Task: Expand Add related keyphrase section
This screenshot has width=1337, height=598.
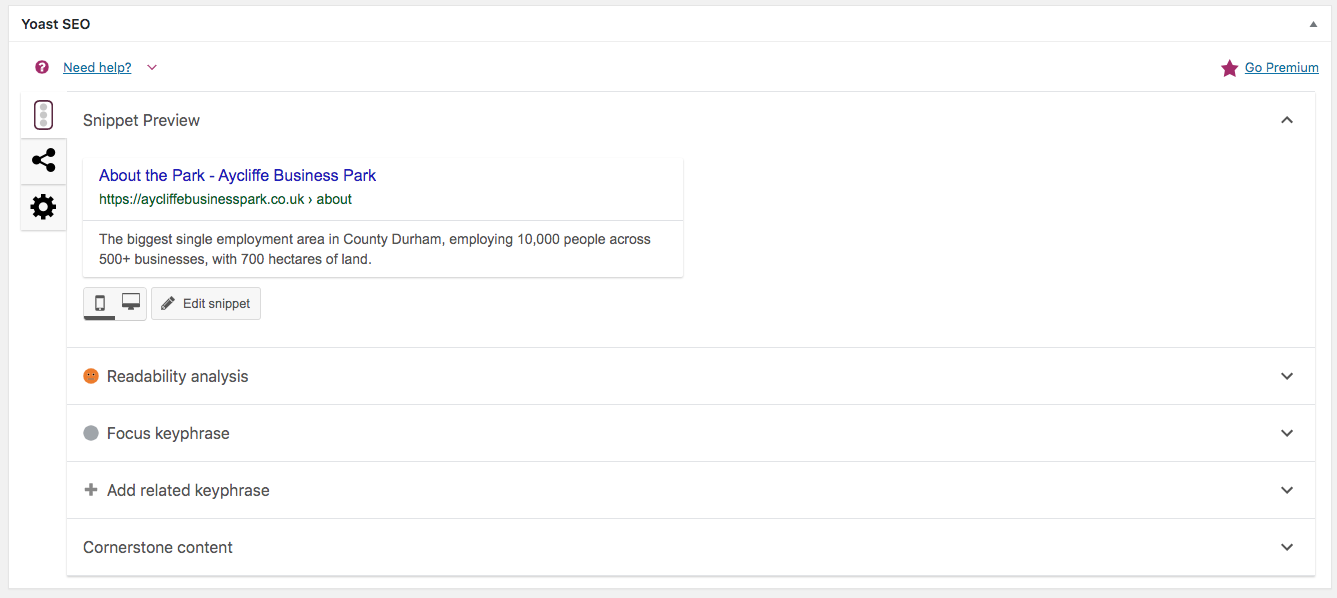Action: coord(1287,490)
